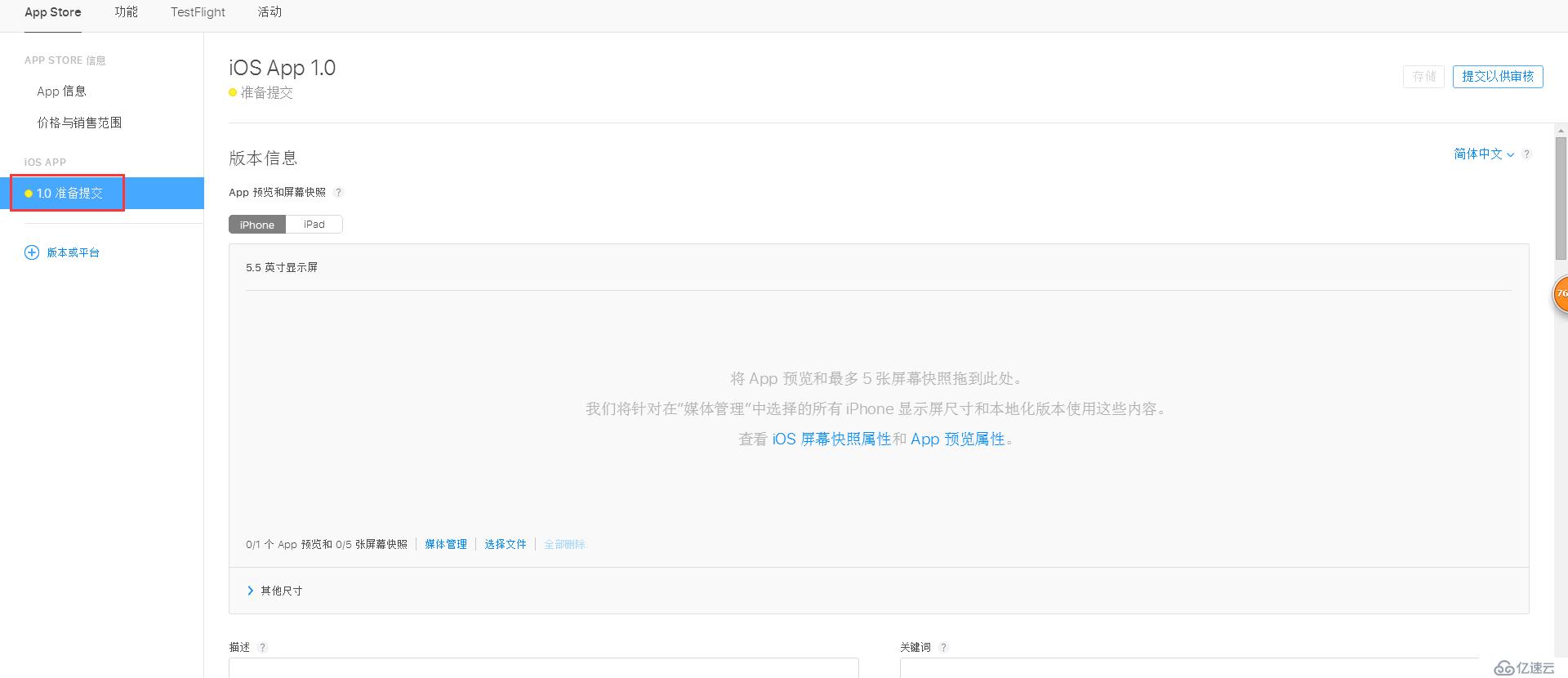Click the plus icon for 版本或平台

click(x=32, y=252)
